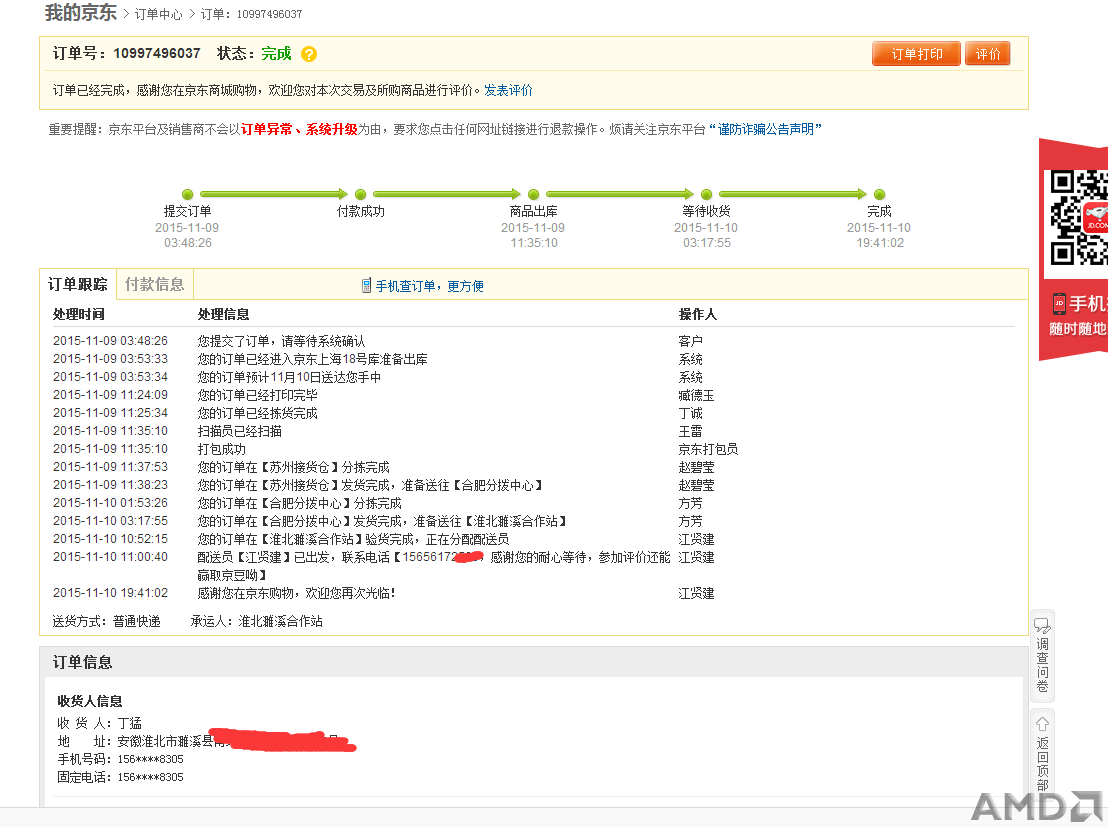Switch to the 订单跟踪 tab

78,284
